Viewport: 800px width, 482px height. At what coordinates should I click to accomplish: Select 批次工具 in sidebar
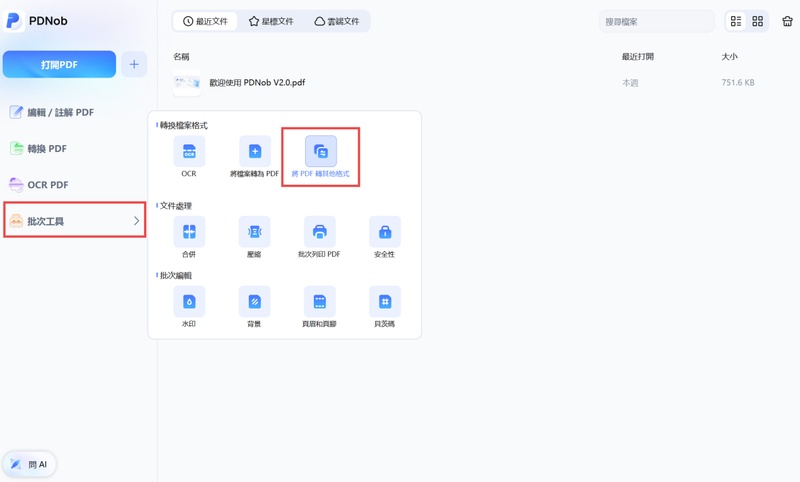click(74, 221)
